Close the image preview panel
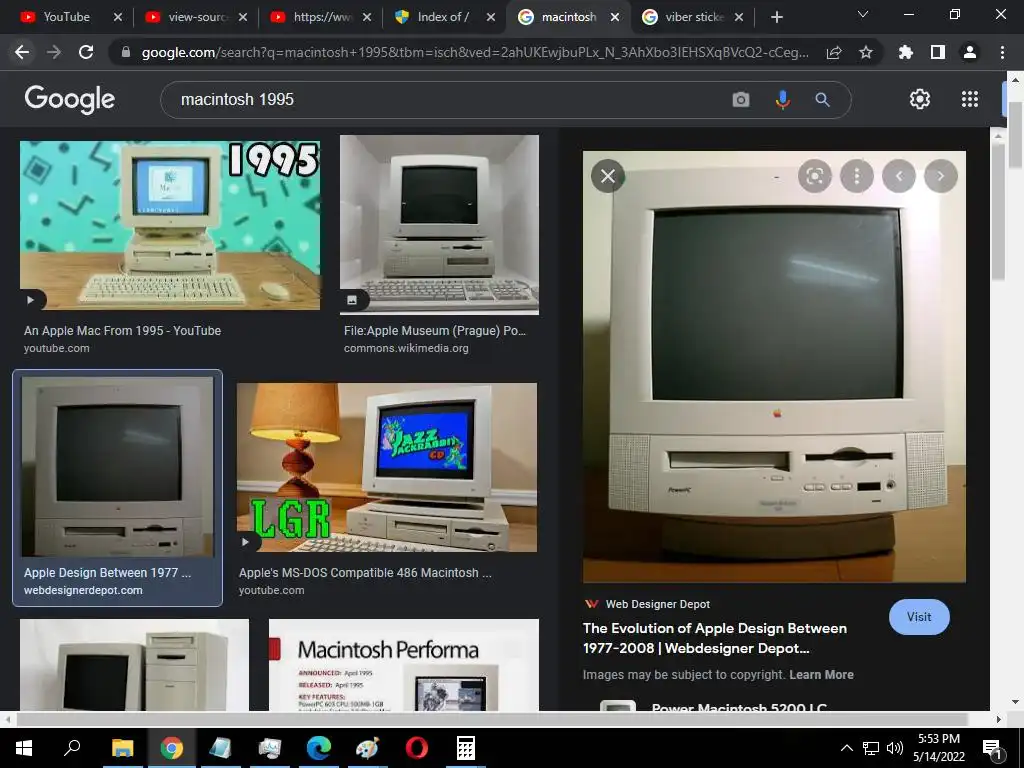Screen dimensions: 1024x768 pyautogui.click(x=608, y=176)
